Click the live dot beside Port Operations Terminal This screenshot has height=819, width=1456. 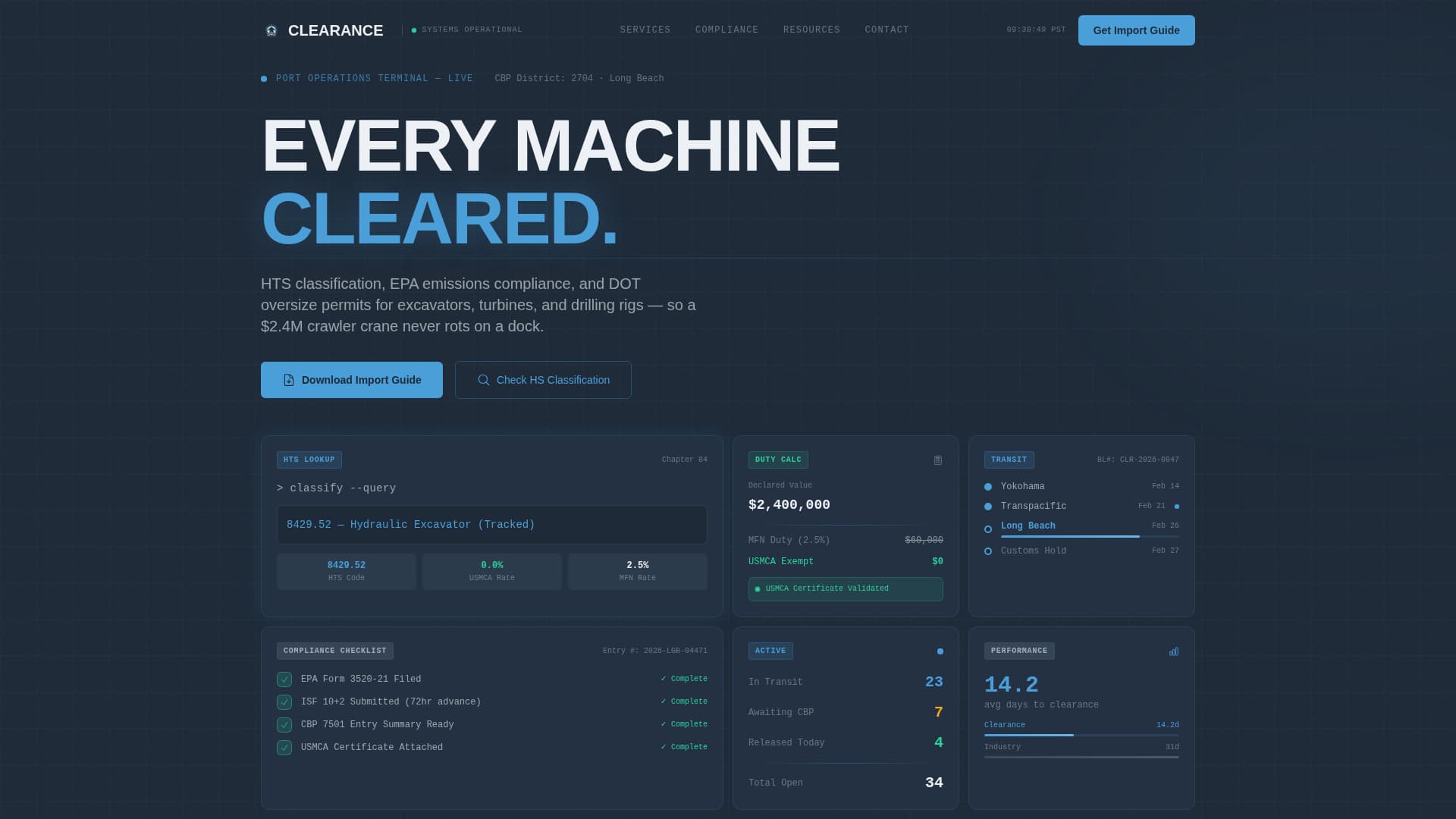click(263, 78)
